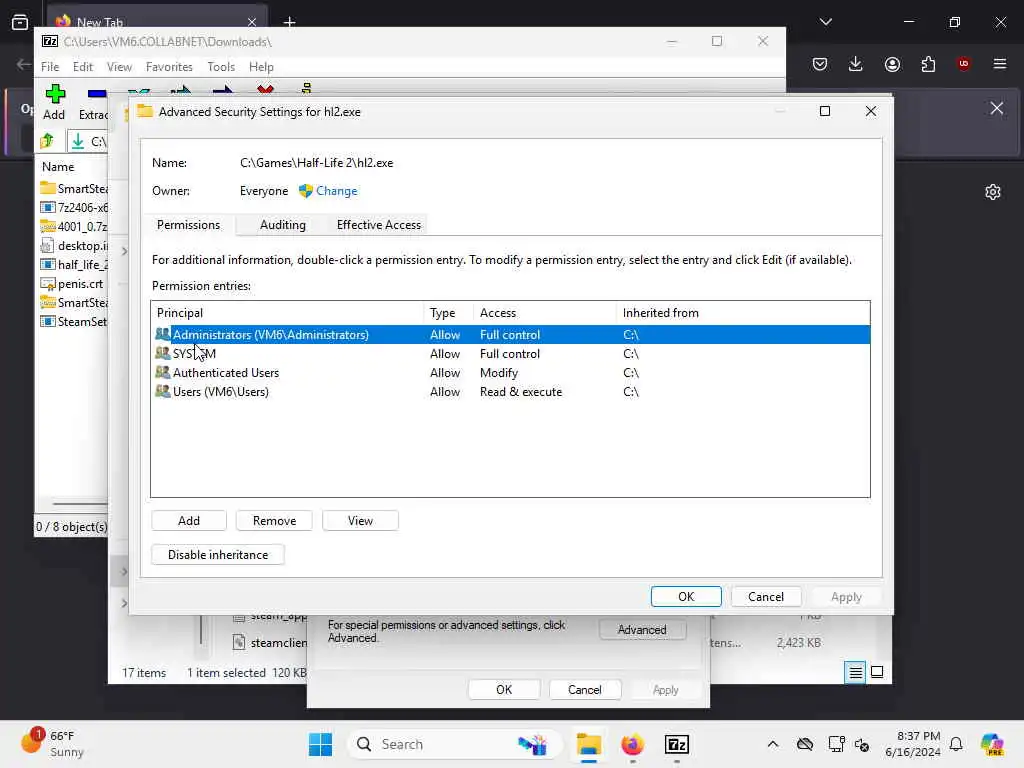Open Firefox from the taskbar
This screenshot has height=768, width=1024.
coord(632,744)
